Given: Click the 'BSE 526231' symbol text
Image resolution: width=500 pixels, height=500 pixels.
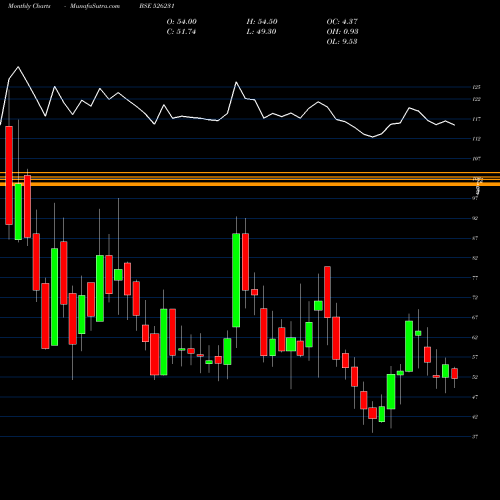Looking at the screenshot, I should (157, 6).
